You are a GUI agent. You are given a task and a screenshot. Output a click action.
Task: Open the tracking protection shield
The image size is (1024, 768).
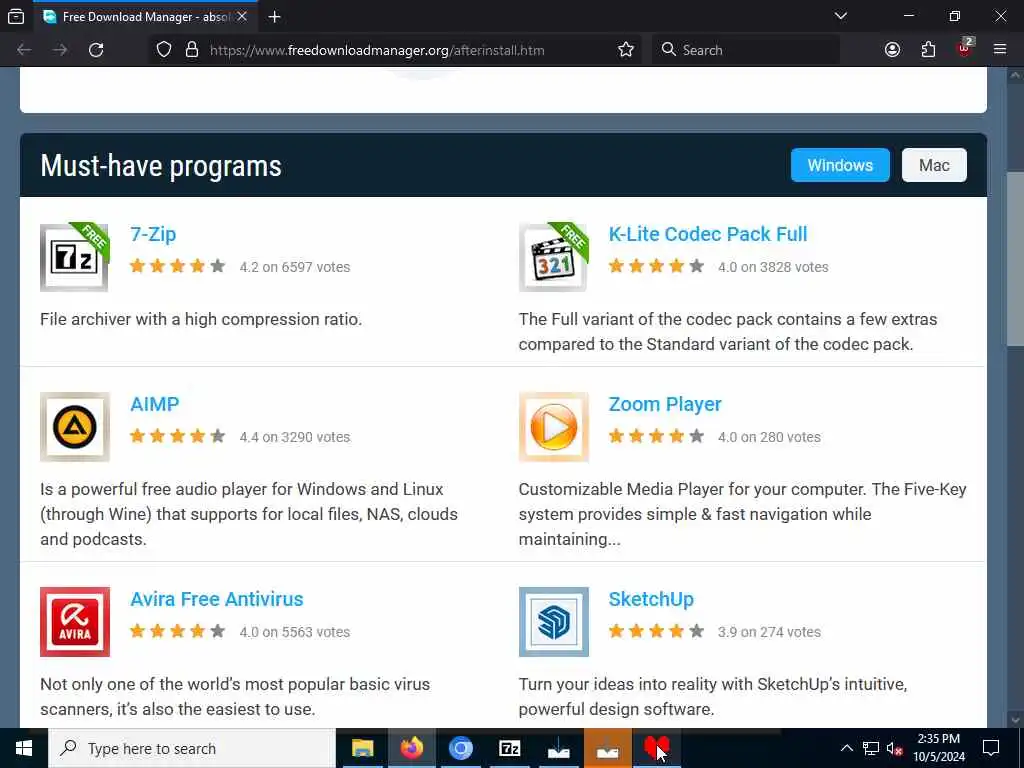click(x=164, y=50)
